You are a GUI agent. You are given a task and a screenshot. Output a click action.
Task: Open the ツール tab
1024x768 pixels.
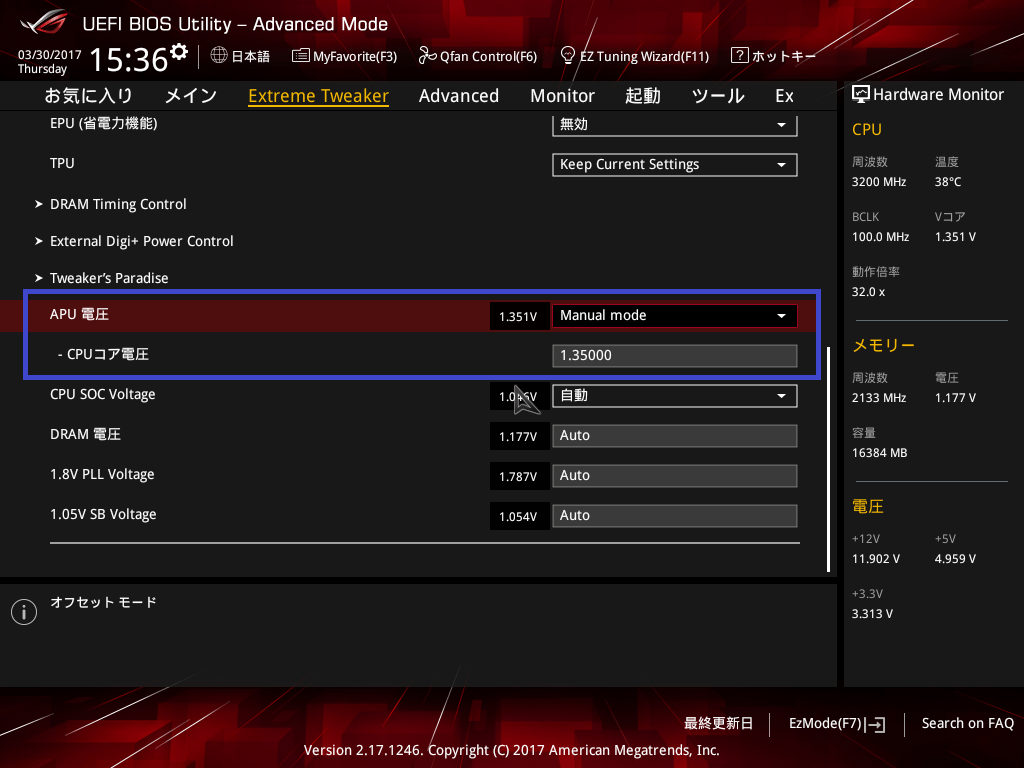pos(718,96)
